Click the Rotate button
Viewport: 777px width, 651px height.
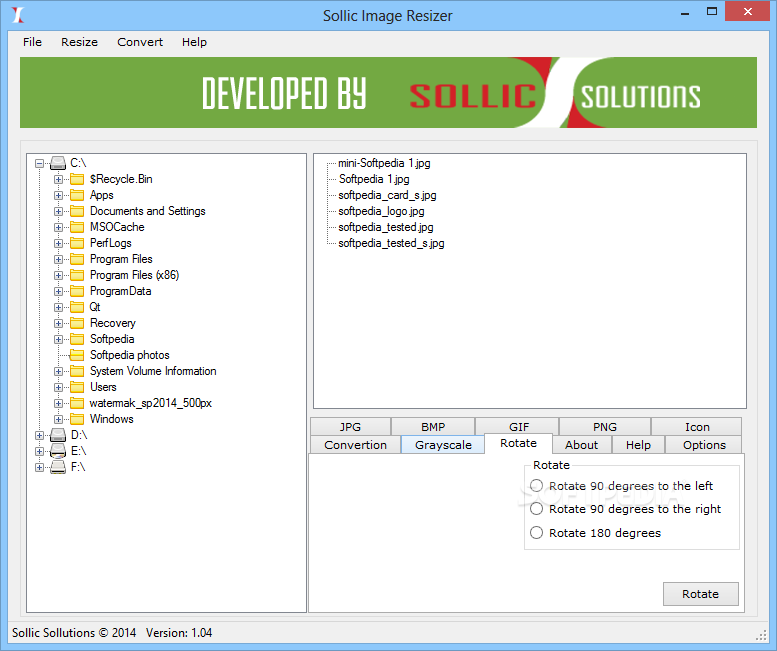(701, 594)
